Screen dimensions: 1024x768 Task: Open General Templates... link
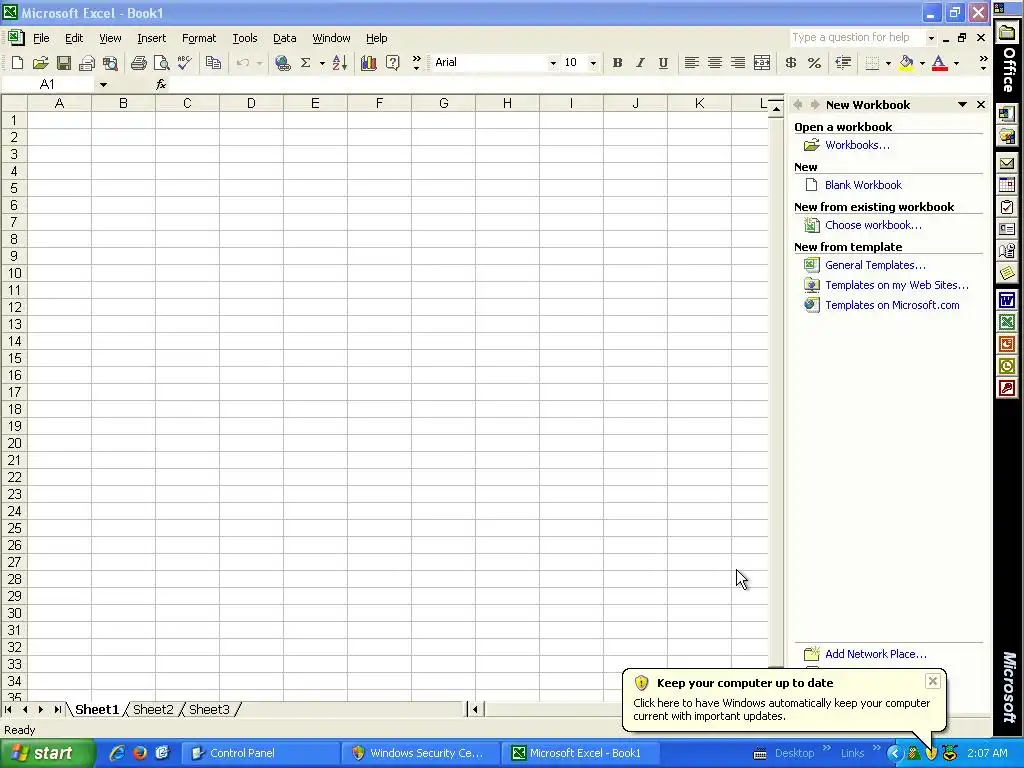pyautogui.click(x=875, y=265)
